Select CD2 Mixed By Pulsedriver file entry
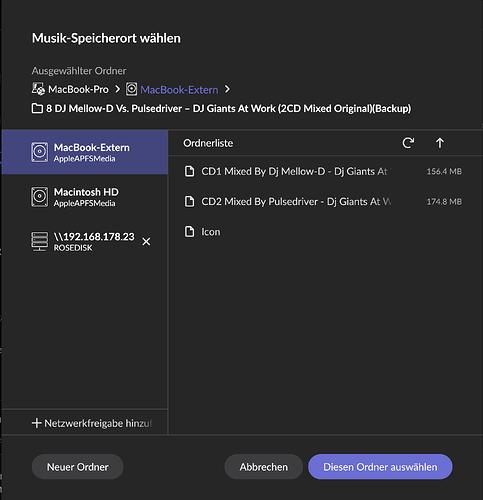Image resolution: width=483 pixels, height=500 pixels. click(323, 201)
